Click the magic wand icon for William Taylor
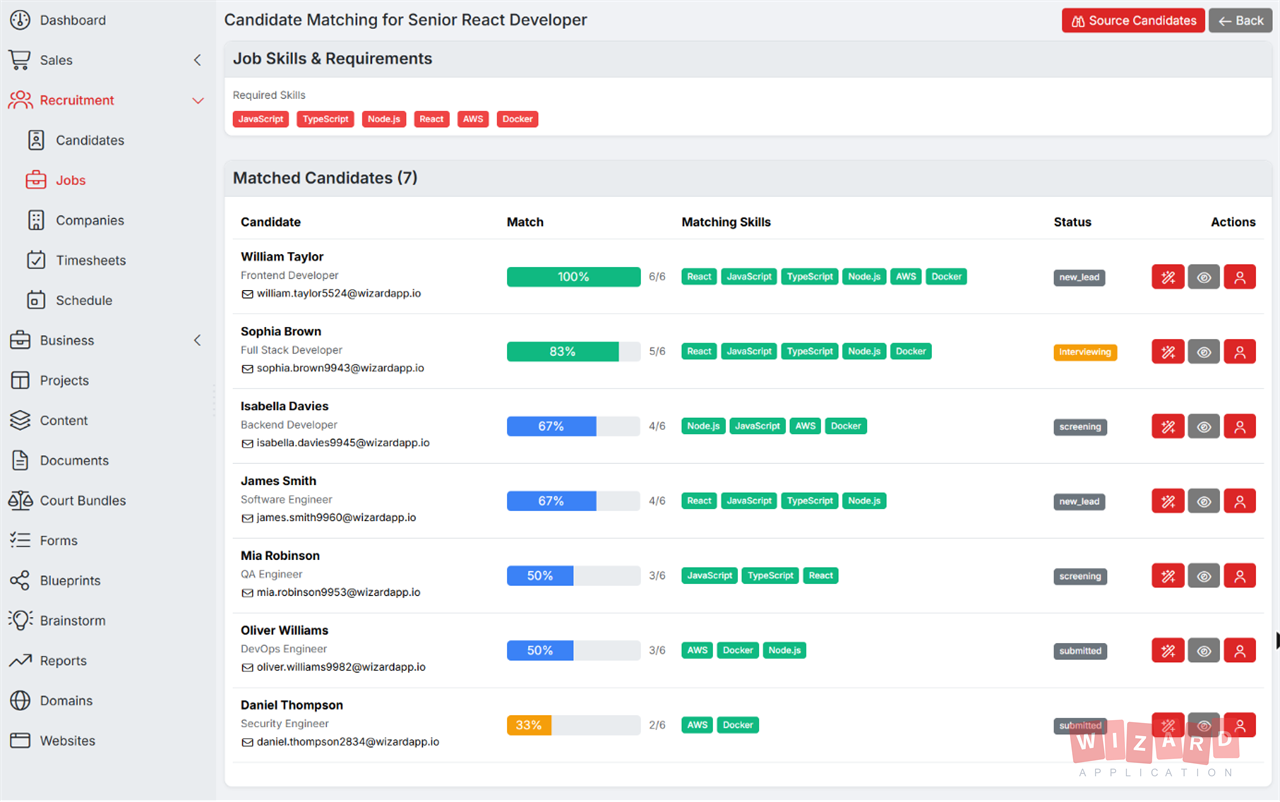The image size is (1280, 802). pyautogui.click(x=1168, y=277)
